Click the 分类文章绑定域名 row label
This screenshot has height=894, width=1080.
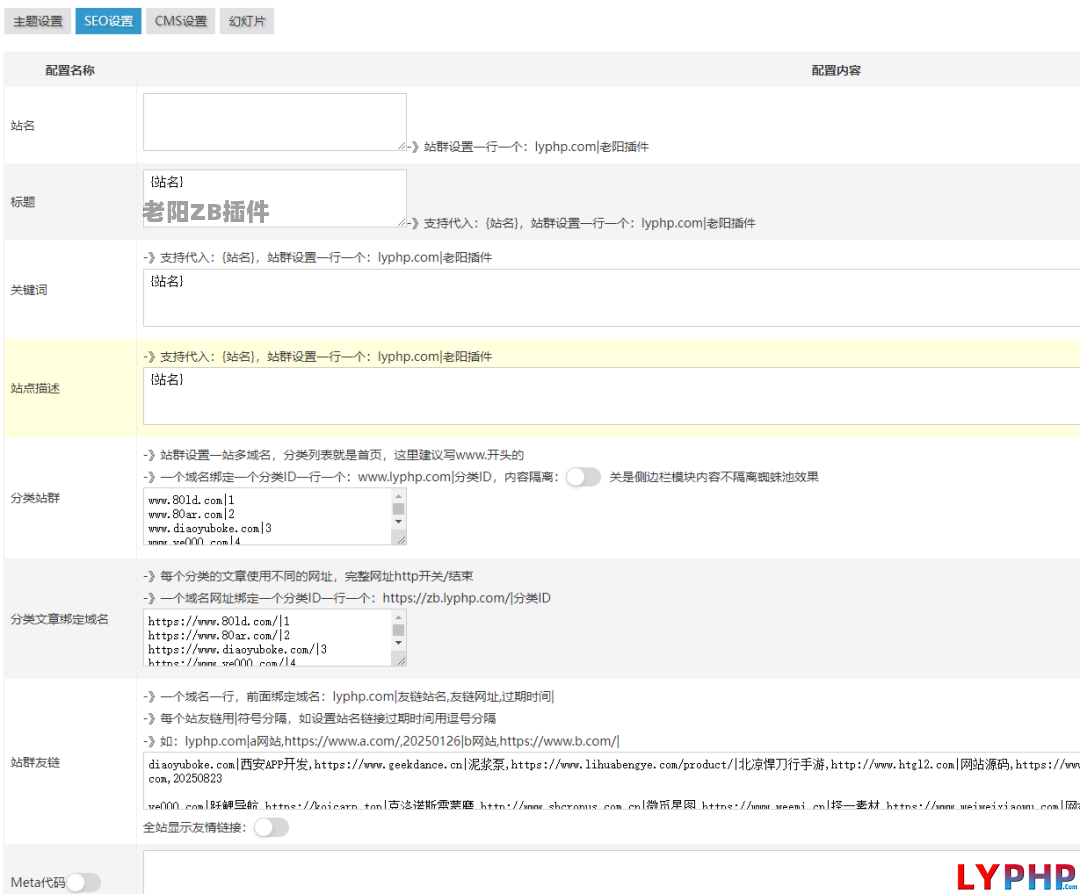tap(60, 619)
